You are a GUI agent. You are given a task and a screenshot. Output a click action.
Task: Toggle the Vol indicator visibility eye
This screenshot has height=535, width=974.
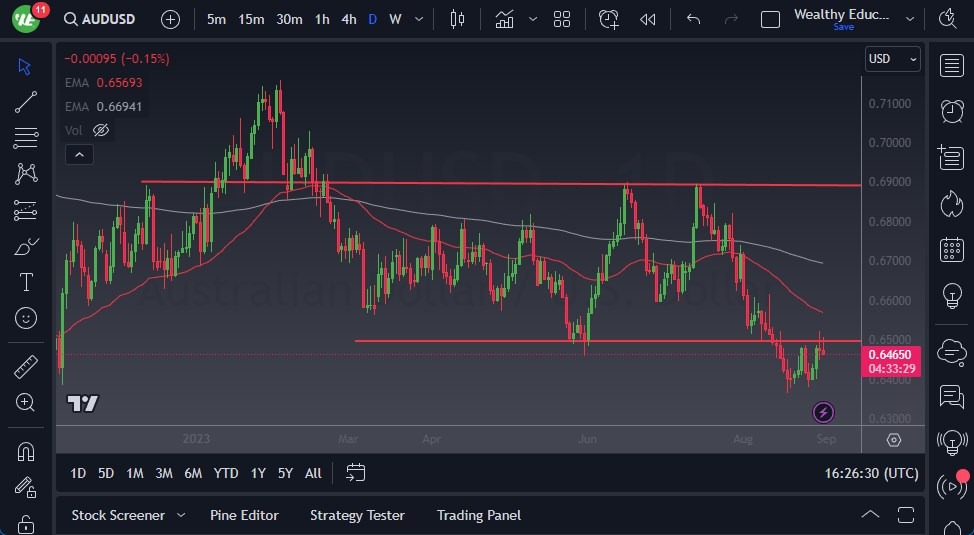point(100,130)
